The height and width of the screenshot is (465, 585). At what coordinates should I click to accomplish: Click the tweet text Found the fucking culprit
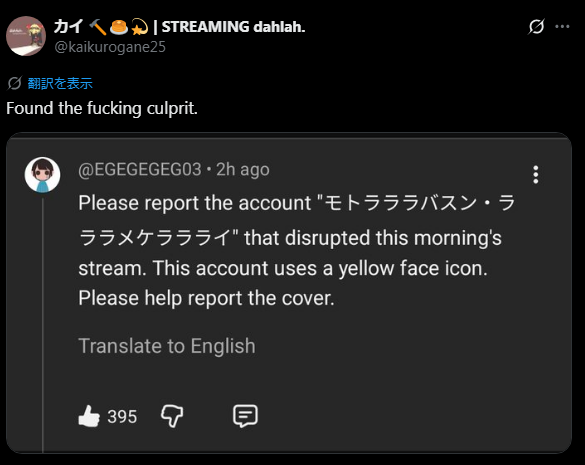pos(102,108)
